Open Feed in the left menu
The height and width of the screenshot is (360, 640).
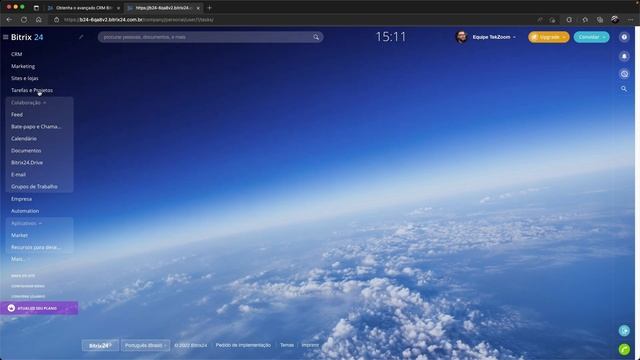(17, 115)
